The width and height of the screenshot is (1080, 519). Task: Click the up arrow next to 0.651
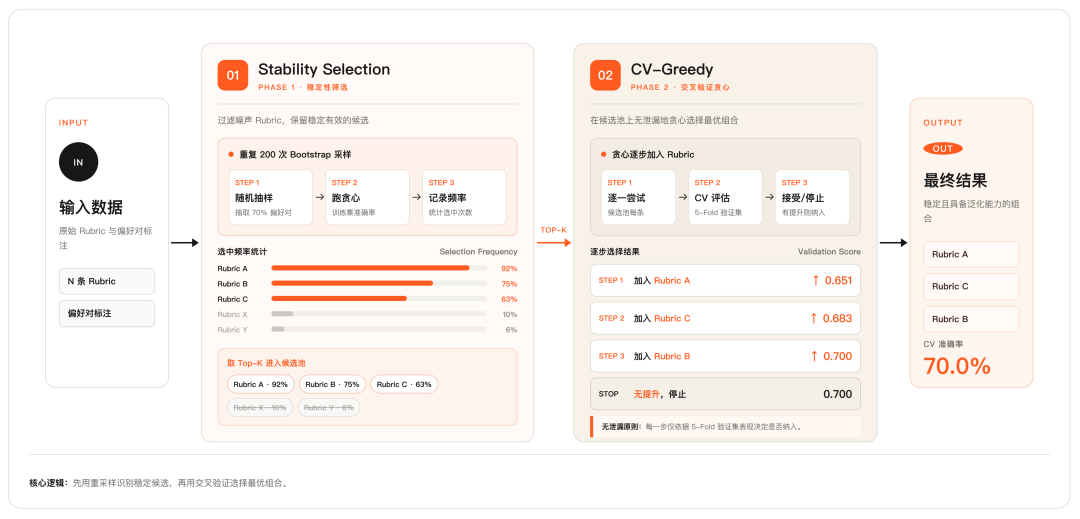click(816, 280)
